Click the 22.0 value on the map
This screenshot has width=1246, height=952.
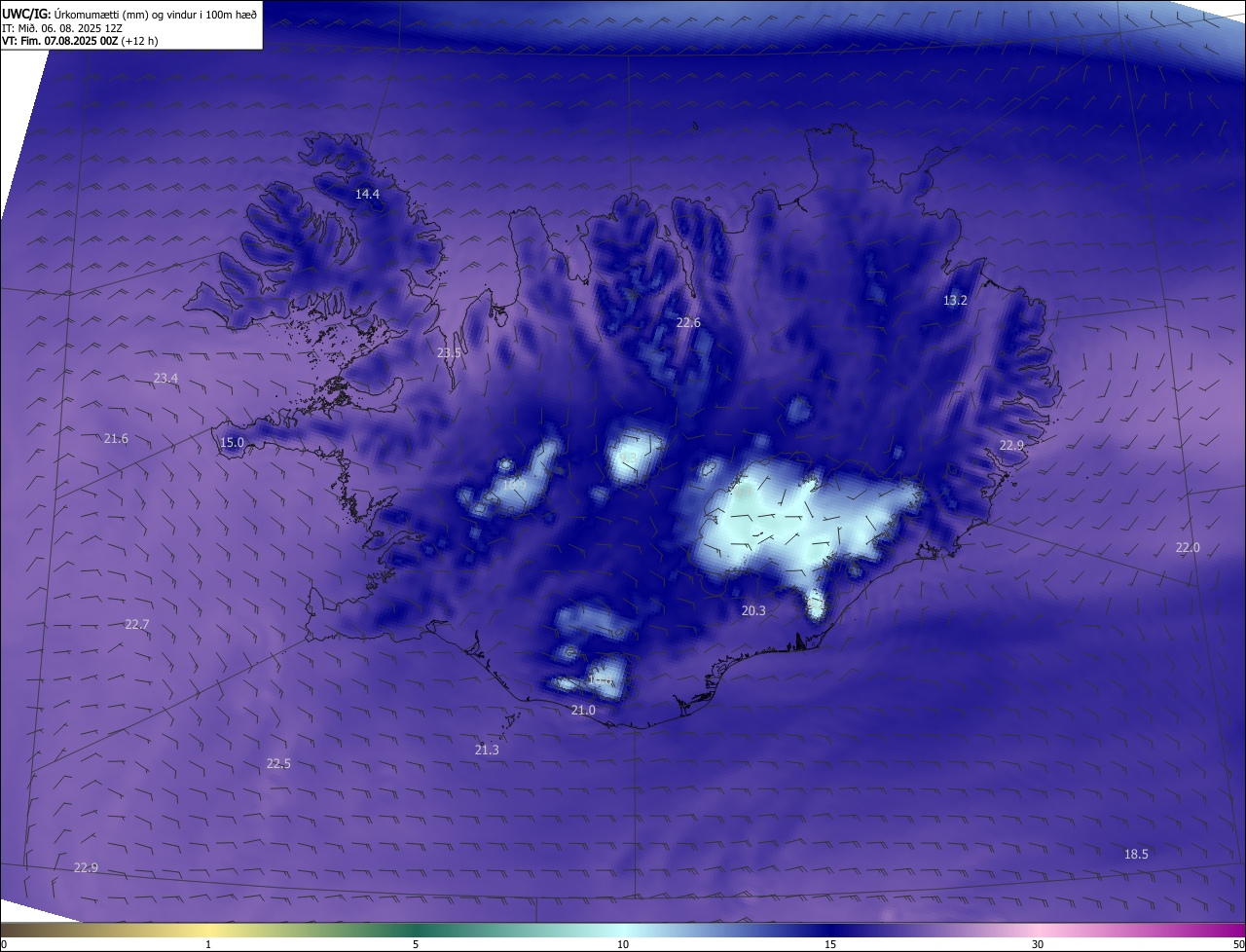tap(1188, 547)
